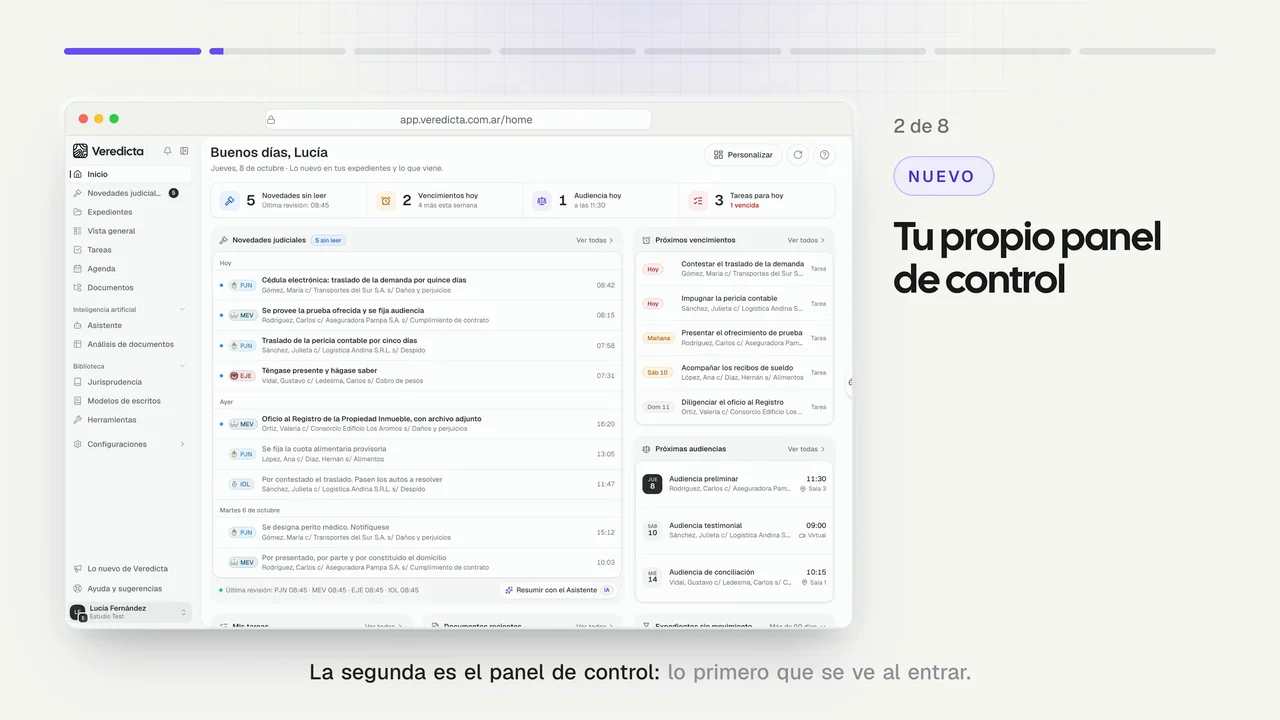This screenshot has height=720, width=1280.
Task: Click the EJE badge on Téngase presente row
Action: click(x=241, y=376)
